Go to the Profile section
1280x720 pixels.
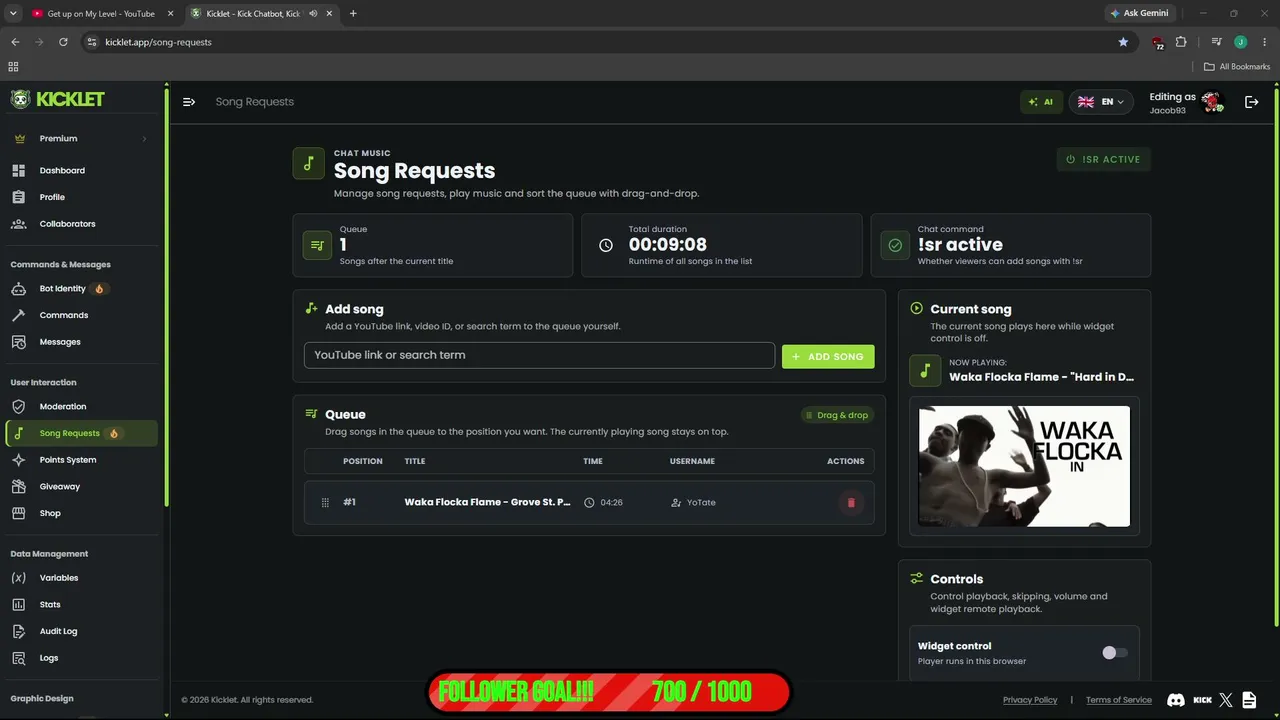52,197
